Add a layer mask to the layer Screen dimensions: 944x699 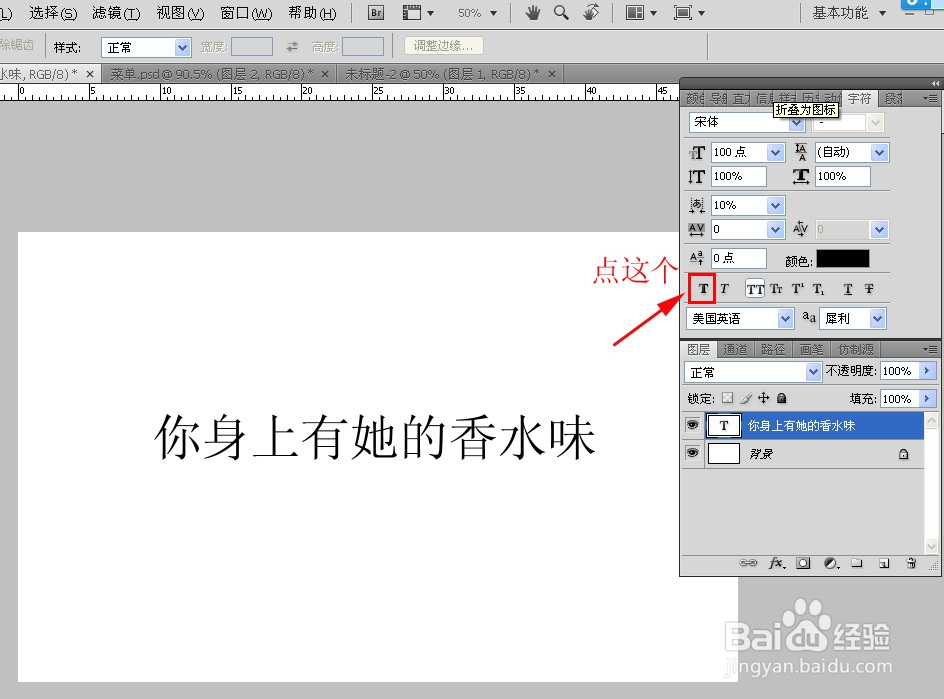tap(802, 563)
